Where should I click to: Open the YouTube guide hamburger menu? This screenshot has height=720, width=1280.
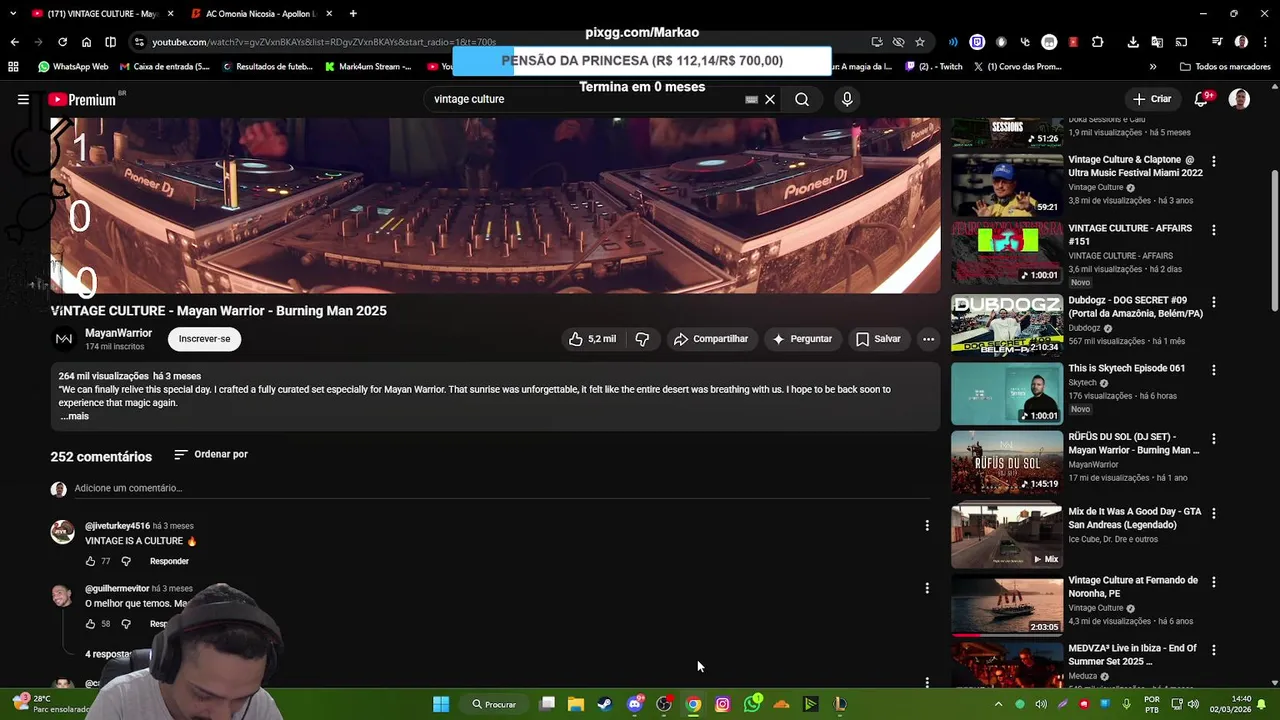tap(23, 99)
